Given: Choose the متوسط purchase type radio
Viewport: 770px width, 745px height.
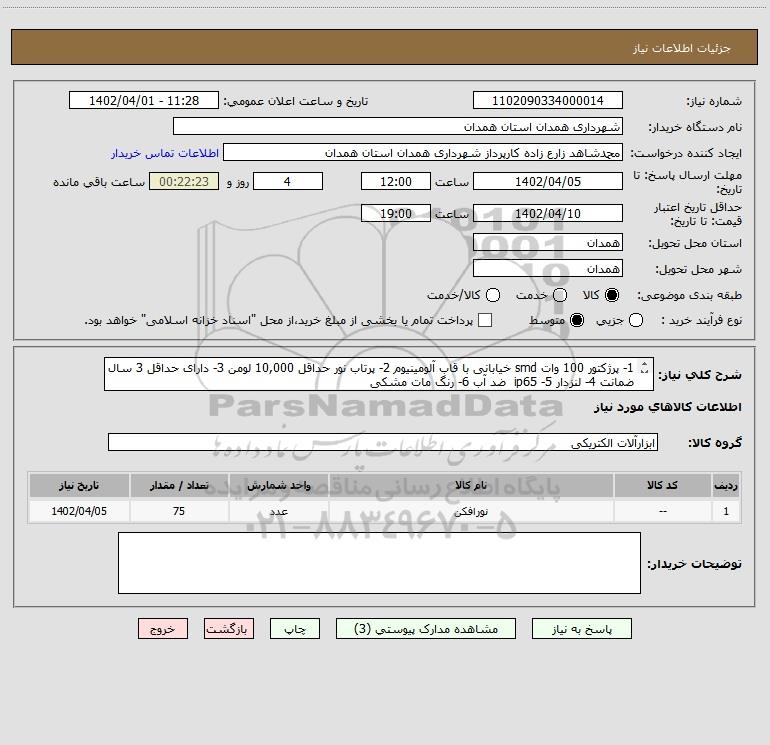Looking at the screenshot, I should pos(577,321).
